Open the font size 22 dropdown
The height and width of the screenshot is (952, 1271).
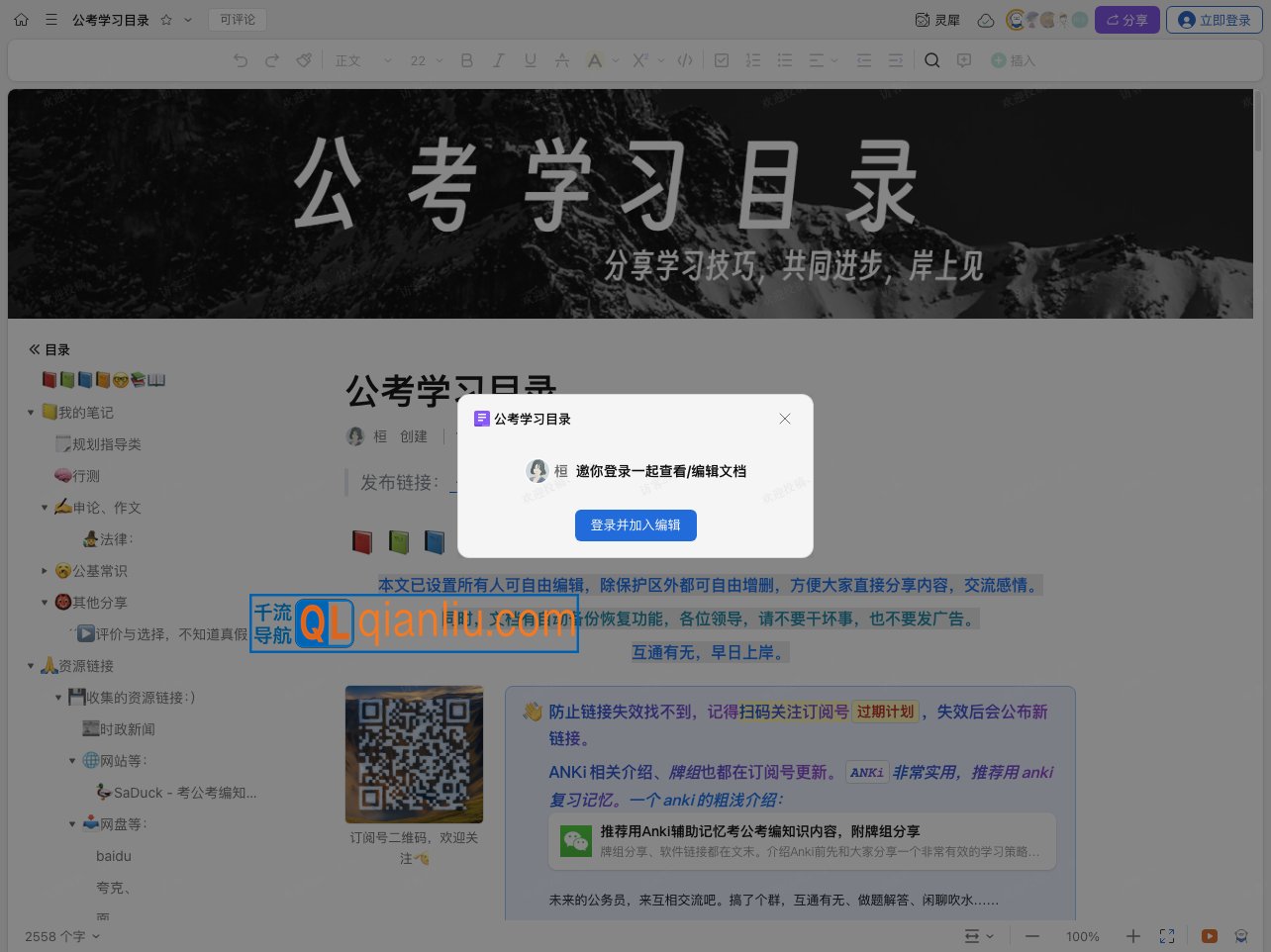point(424,60)
